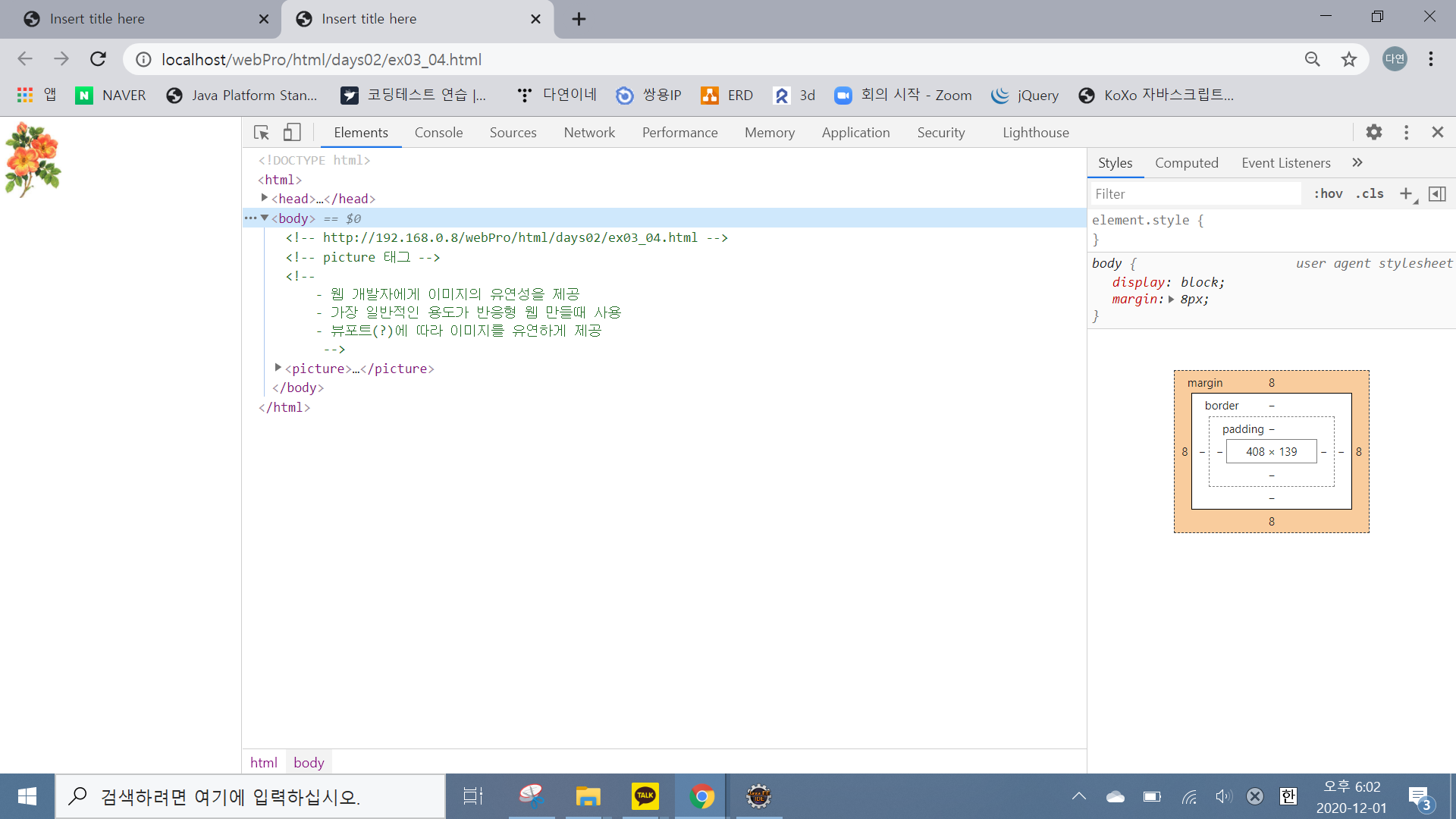Toggle the :hov element state panel
The height and width of the screenshot is (819, 1456).
coord(1328,194)
